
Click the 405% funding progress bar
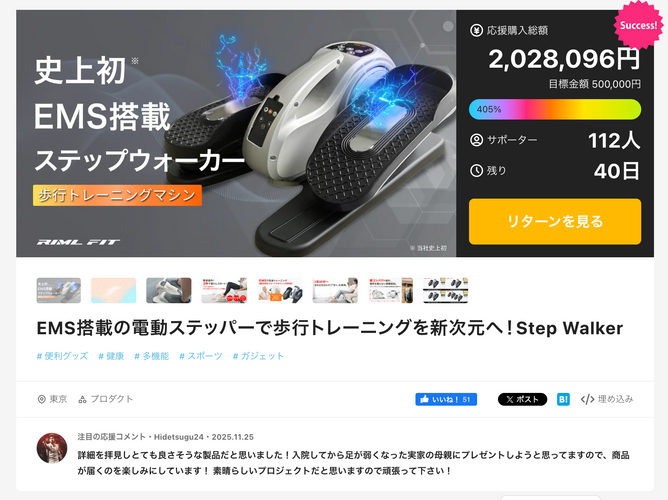[555, 109]
